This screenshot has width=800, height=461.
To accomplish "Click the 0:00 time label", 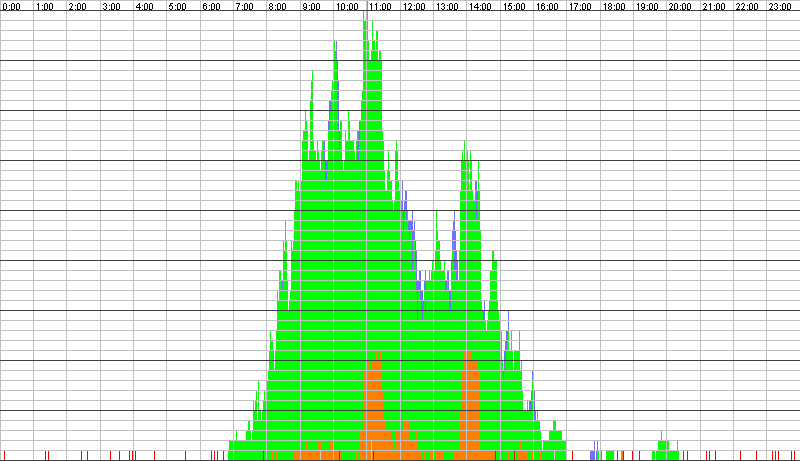I will tap(11, 7).
